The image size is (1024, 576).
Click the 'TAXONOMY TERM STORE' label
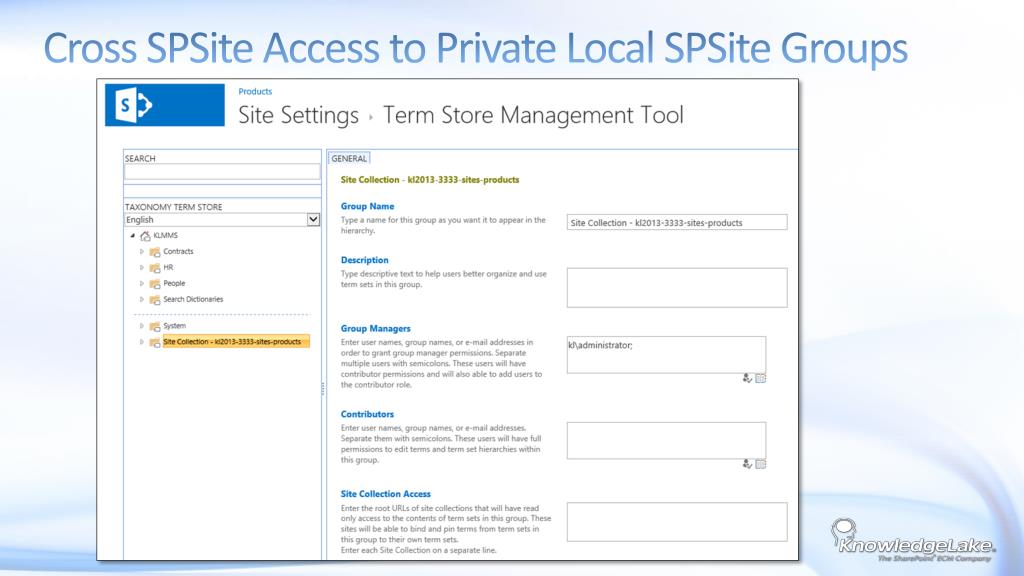pos(174,207)
